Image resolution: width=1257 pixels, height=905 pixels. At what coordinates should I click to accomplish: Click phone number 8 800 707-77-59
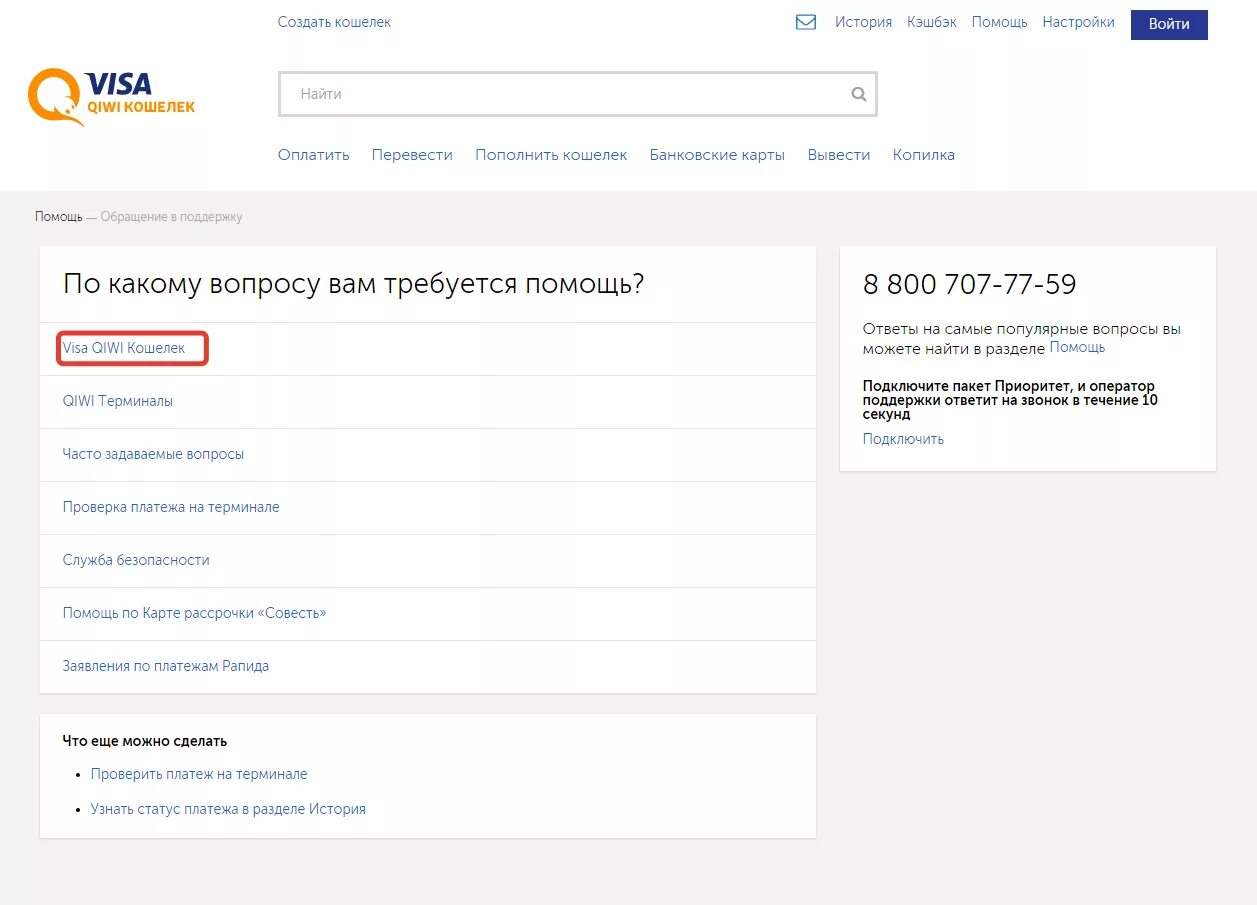pos(970,285)
